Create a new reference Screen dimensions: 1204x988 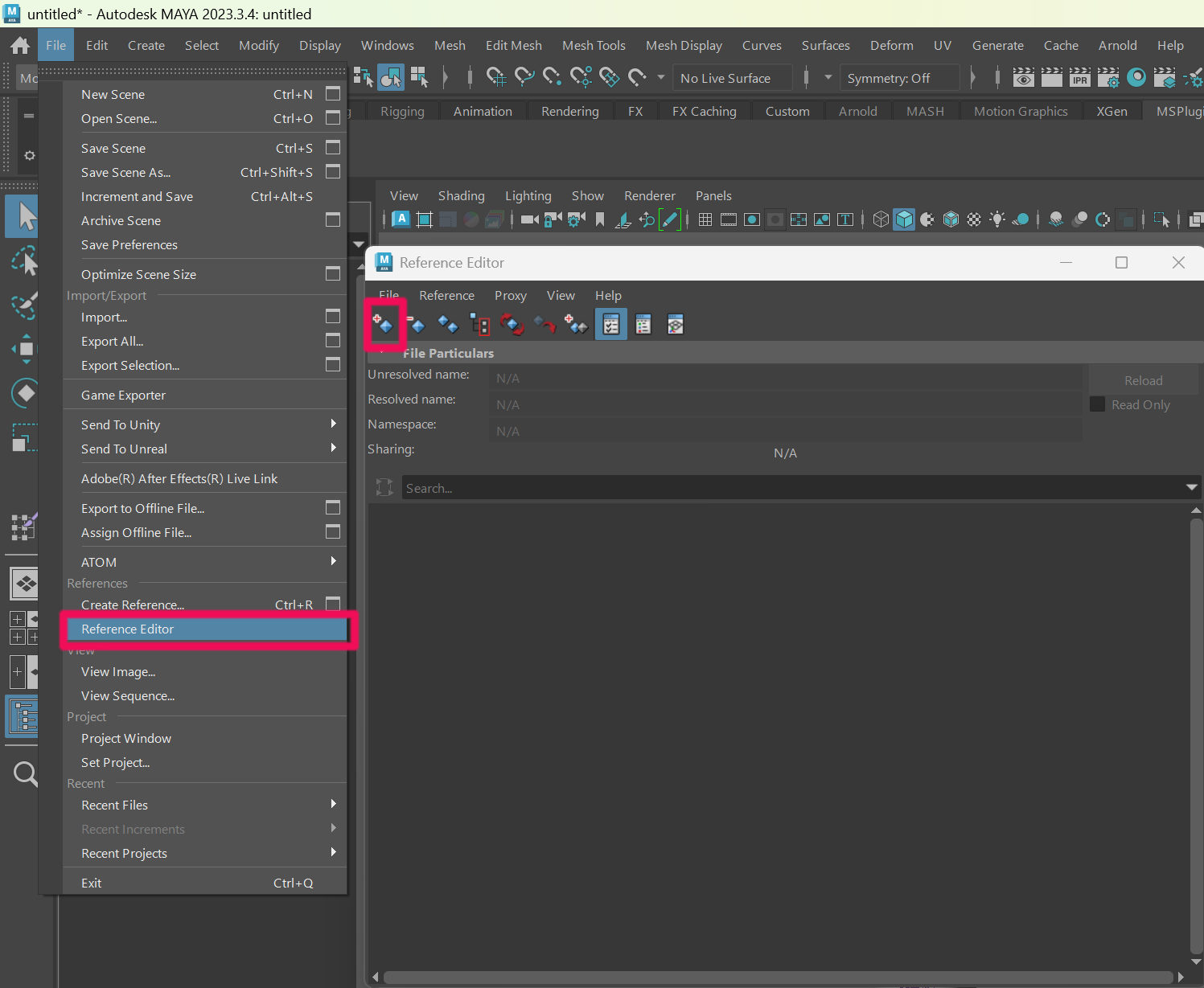384,324
